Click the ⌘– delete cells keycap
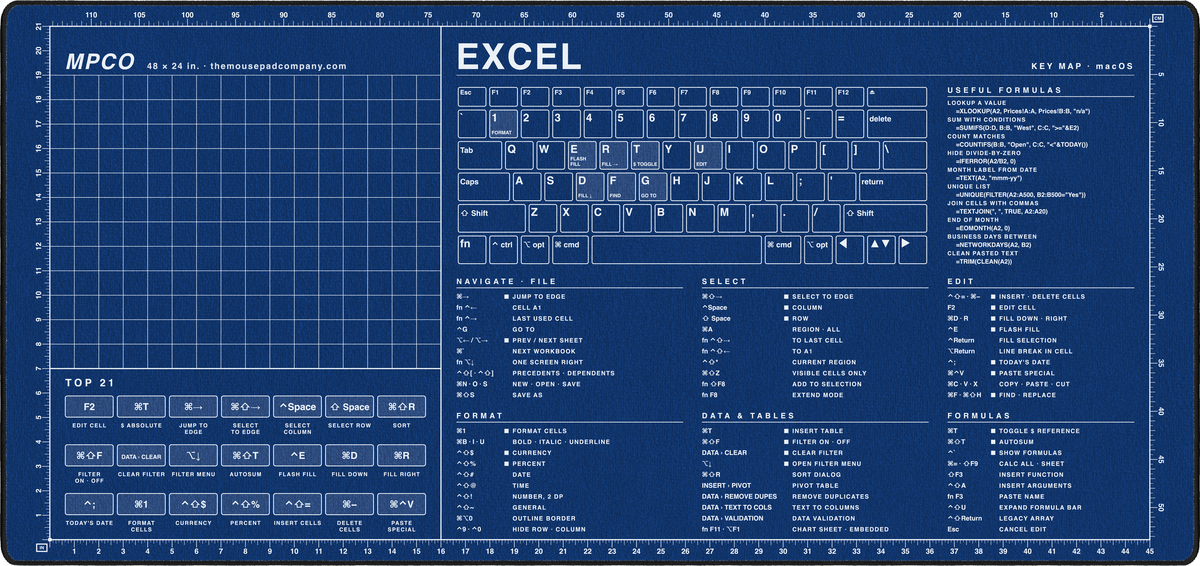Image resolution: width=1200 pixels, height=566 pixels. point(349,504)
